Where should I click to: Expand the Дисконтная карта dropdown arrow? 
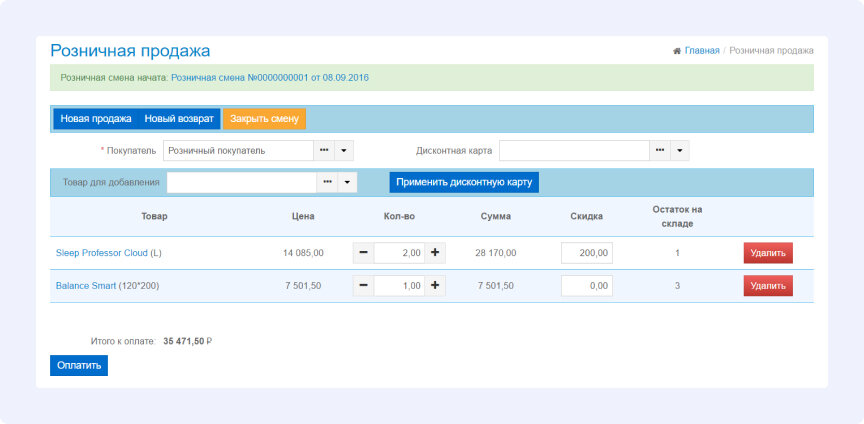click(680, 151)
